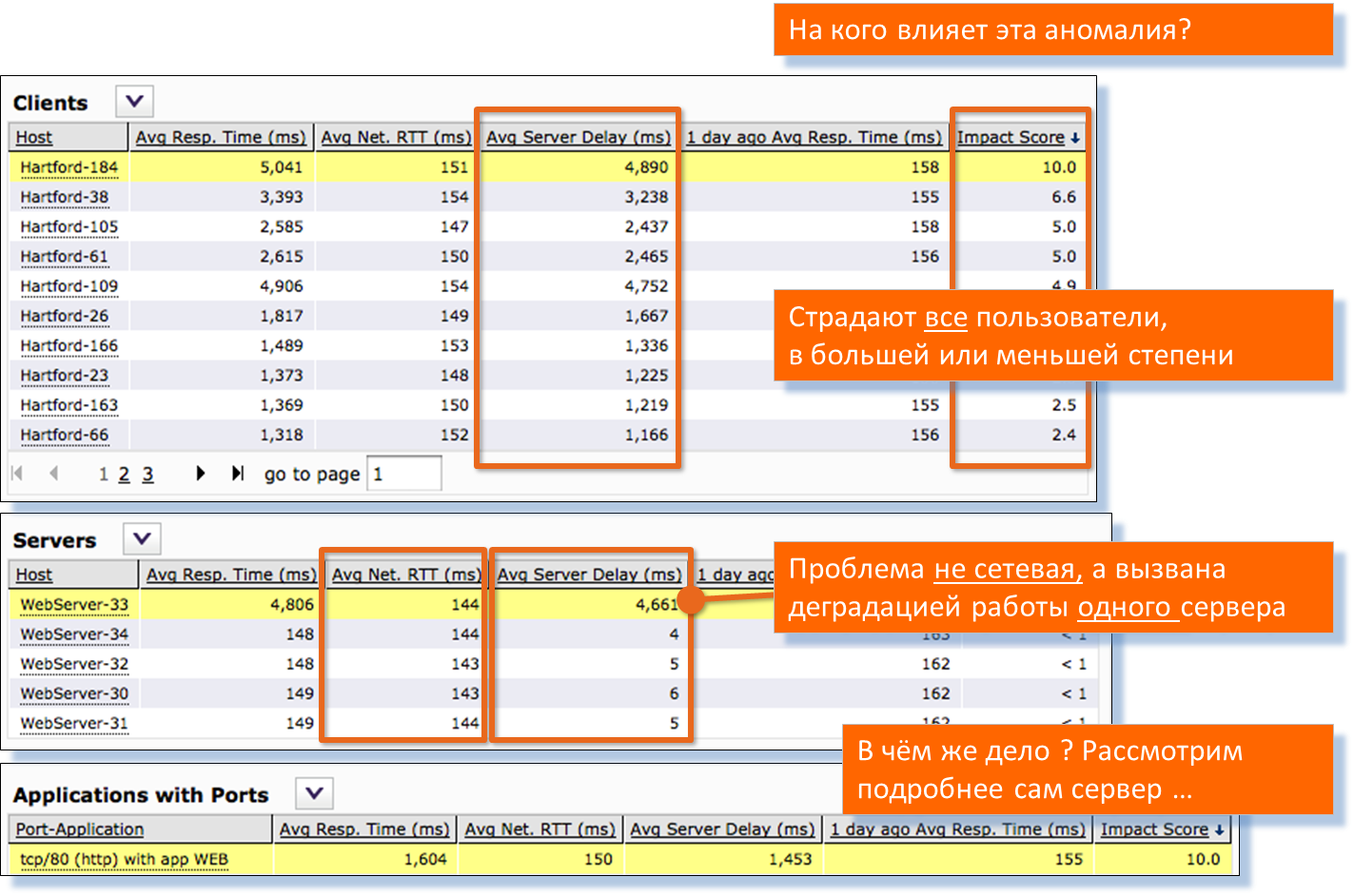1354x896 pixels.
Task: Go to next page of Clients
Action: click(200, 473)
